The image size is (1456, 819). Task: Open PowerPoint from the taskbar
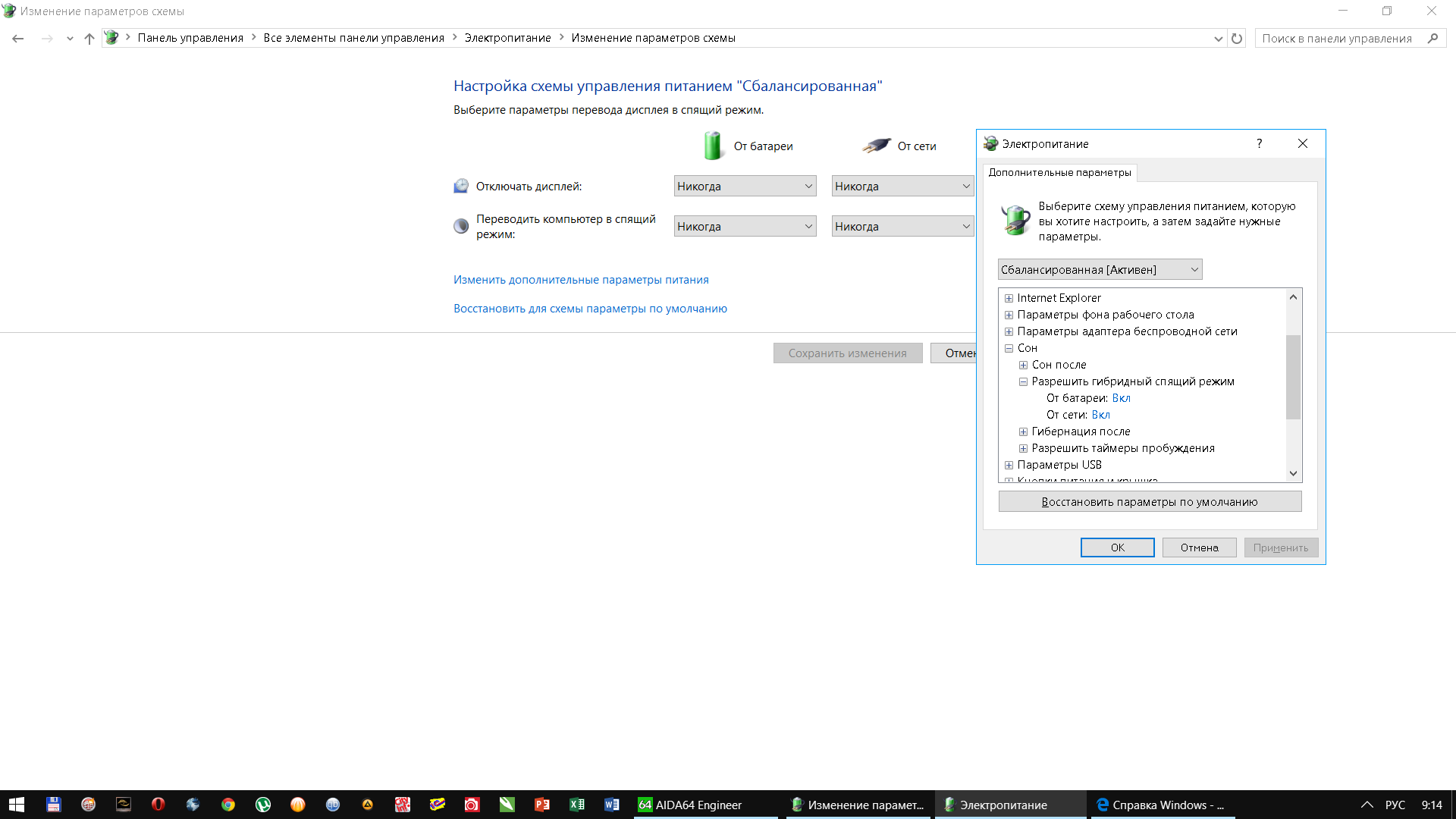click(x=542, y=805)
